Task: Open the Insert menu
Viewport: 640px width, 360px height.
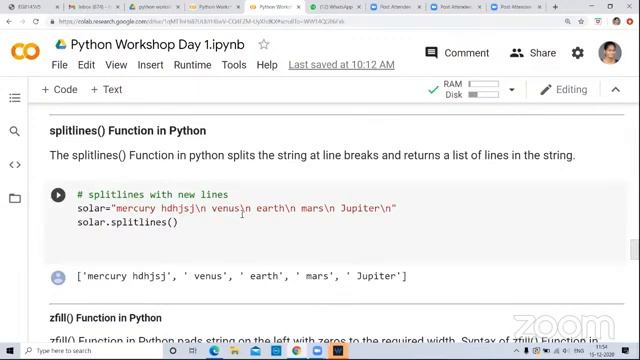Action: [150, 65]
